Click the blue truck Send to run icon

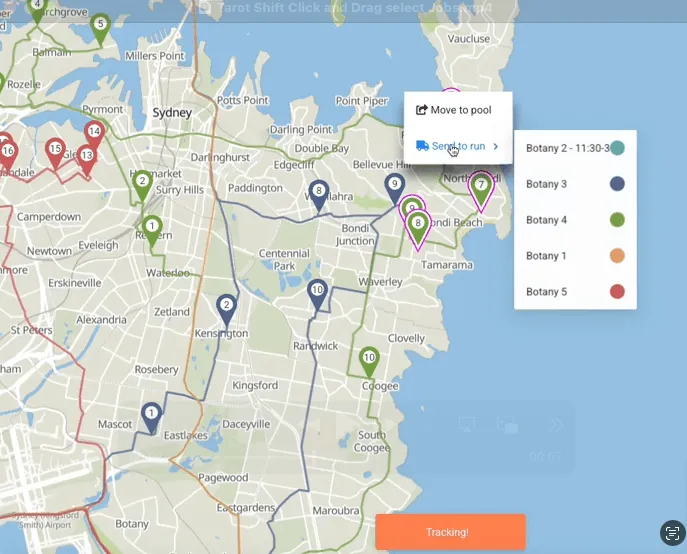point(422,146)
